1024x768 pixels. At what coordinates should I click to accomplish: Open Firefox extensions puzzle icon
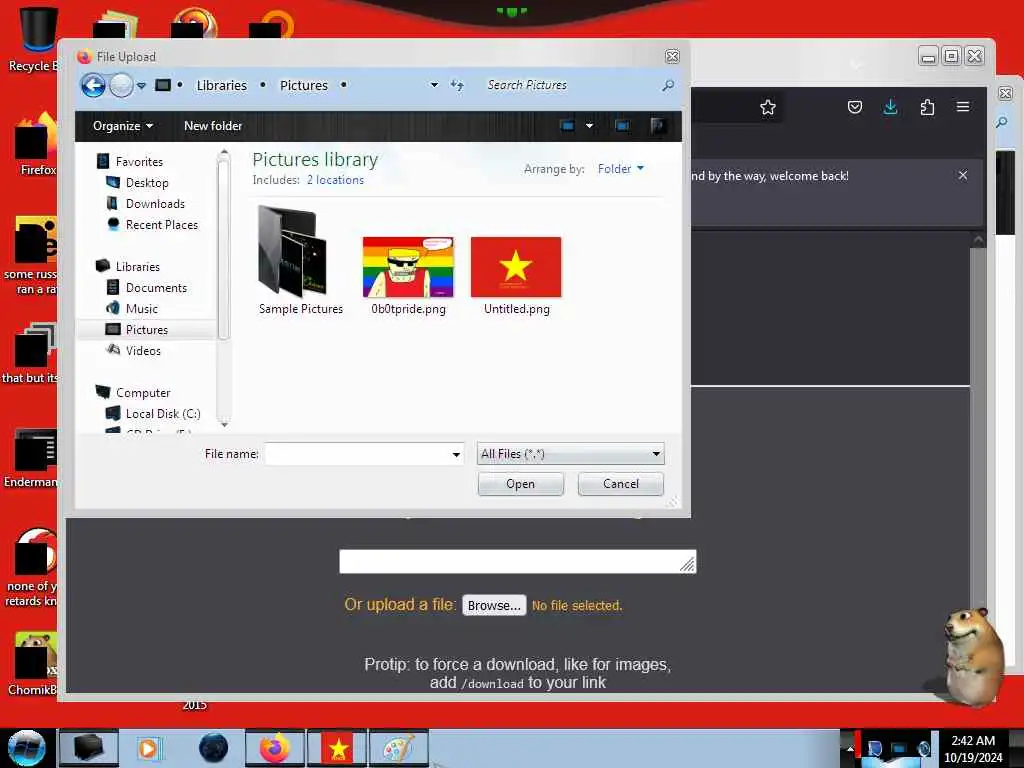(927, 107)
